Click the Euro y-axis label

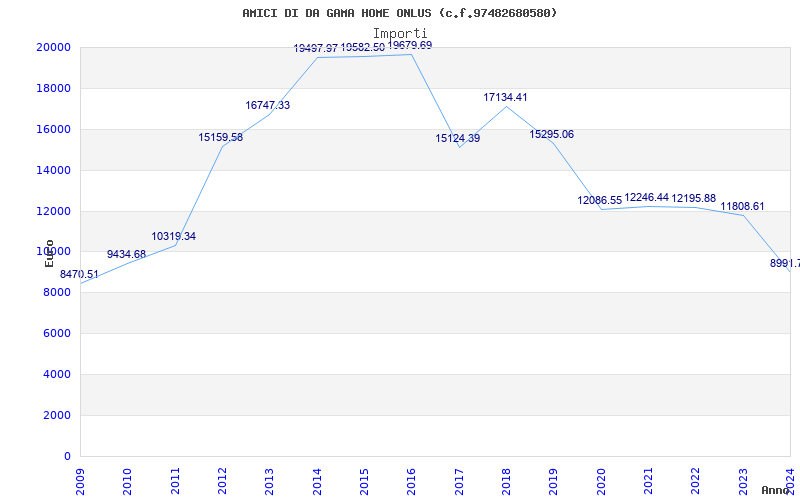[x=49, y=253]
